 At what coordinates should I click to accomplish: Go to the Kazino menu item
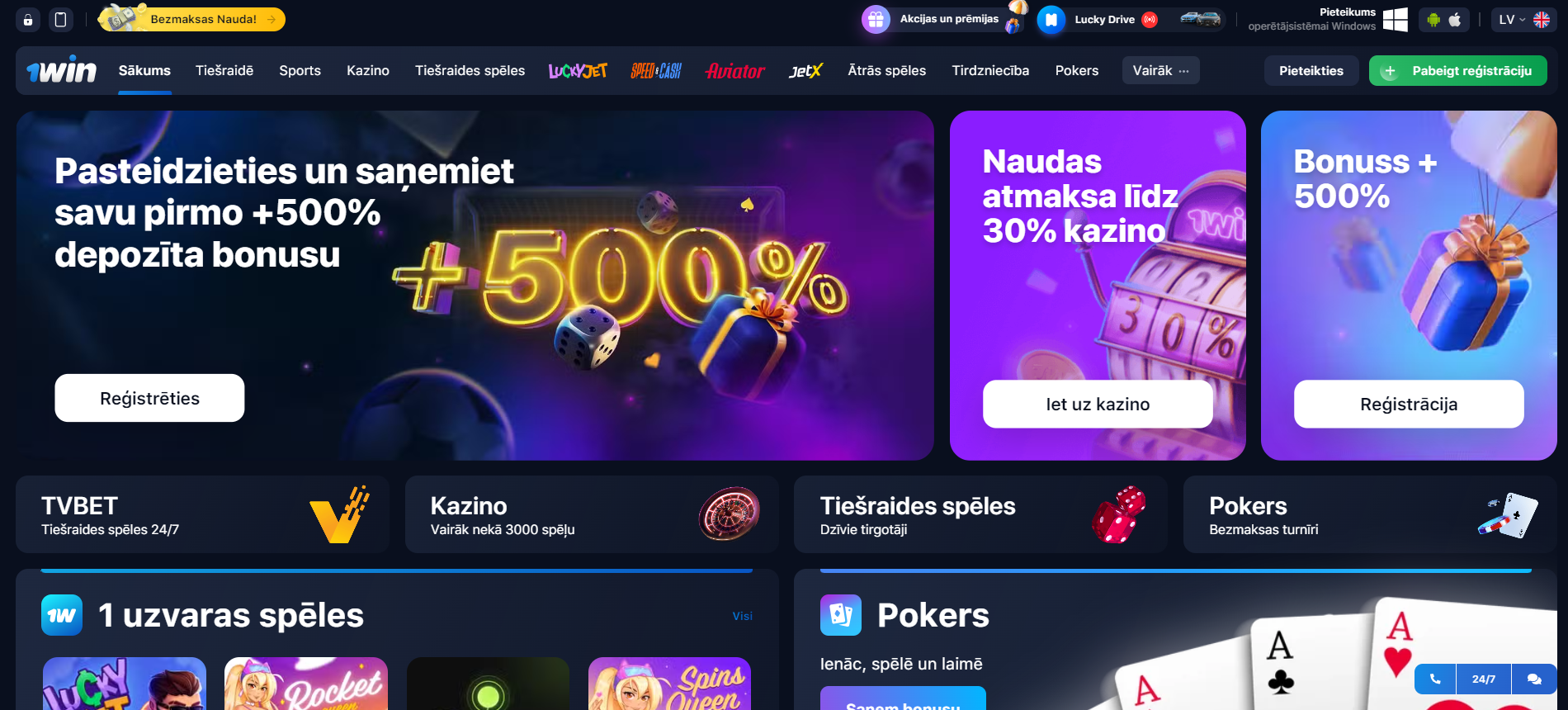click(368, 71)
